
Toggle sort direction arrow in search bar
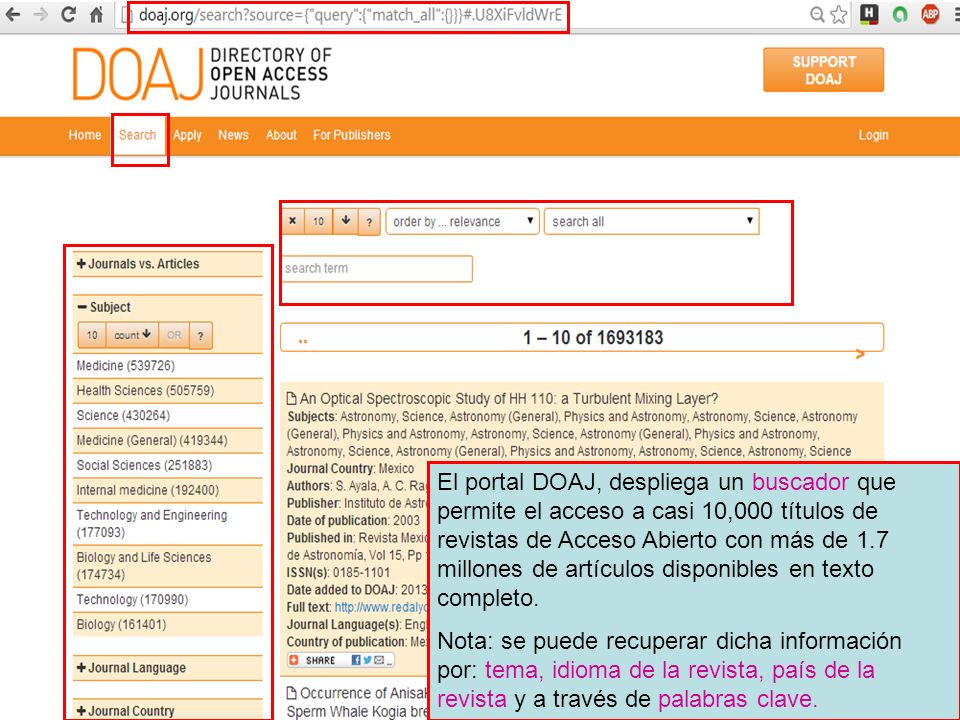coord(345,221)
